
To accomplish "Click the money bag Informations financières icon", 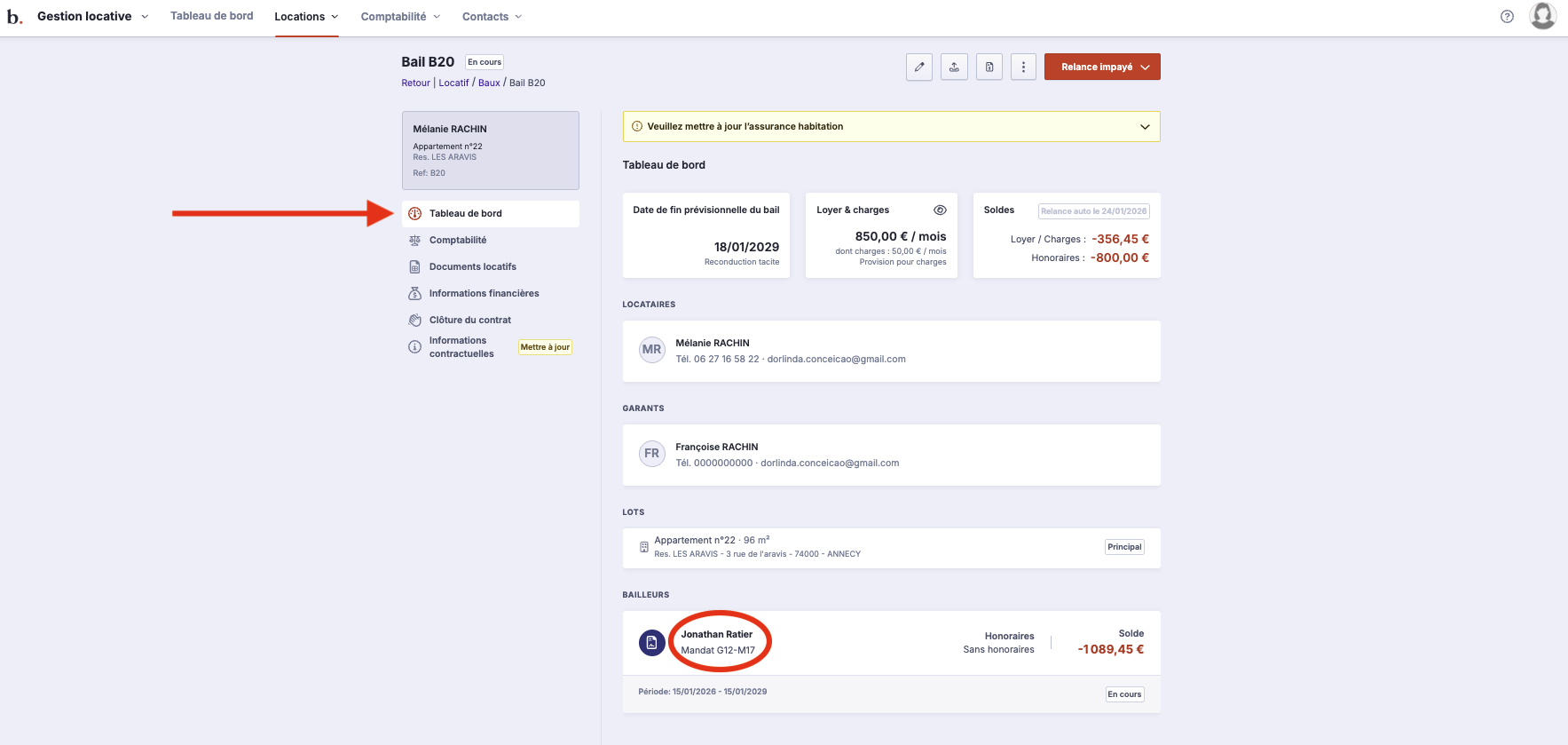I will [414, 293].
